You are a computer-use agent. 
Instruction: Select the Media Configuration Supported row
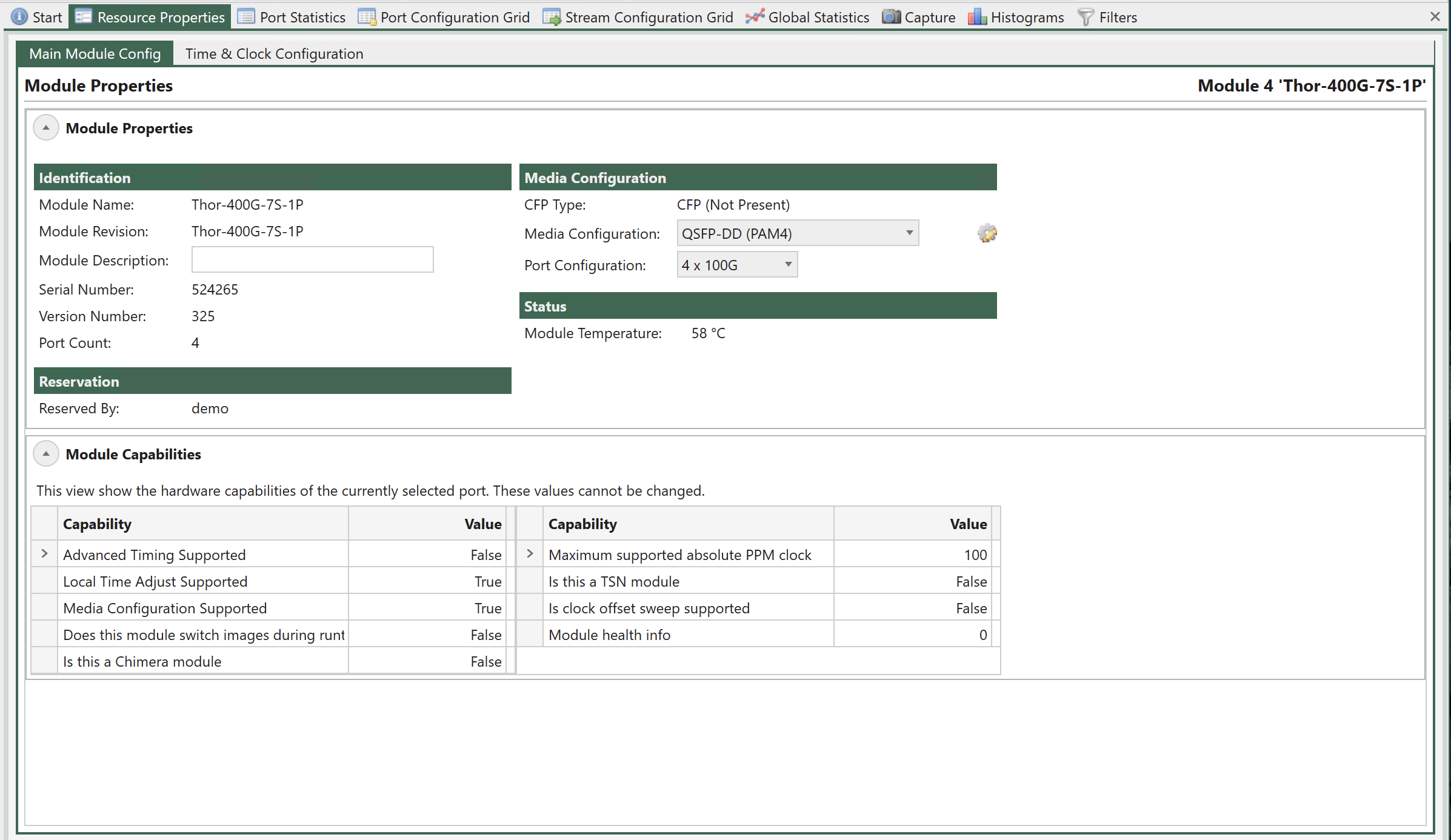273,608
